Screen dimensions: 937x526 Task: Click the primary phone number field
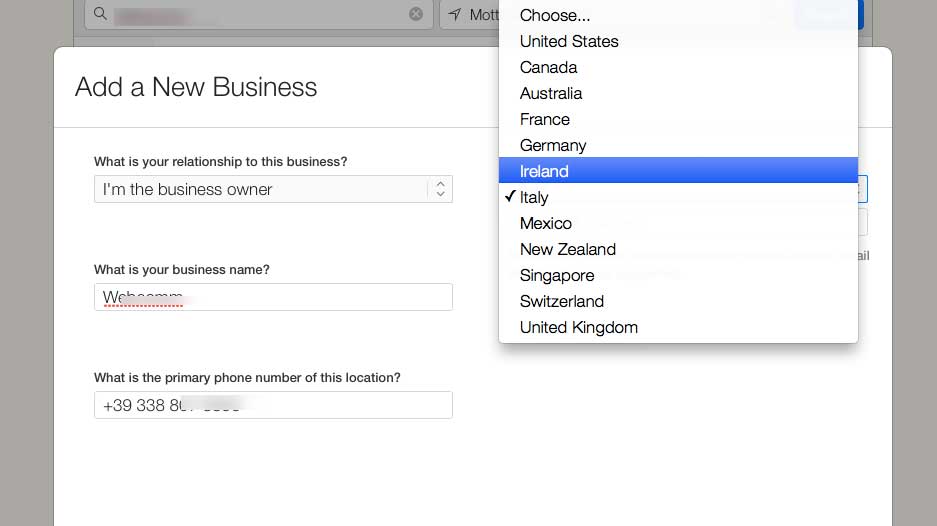[x=273, y=405]
